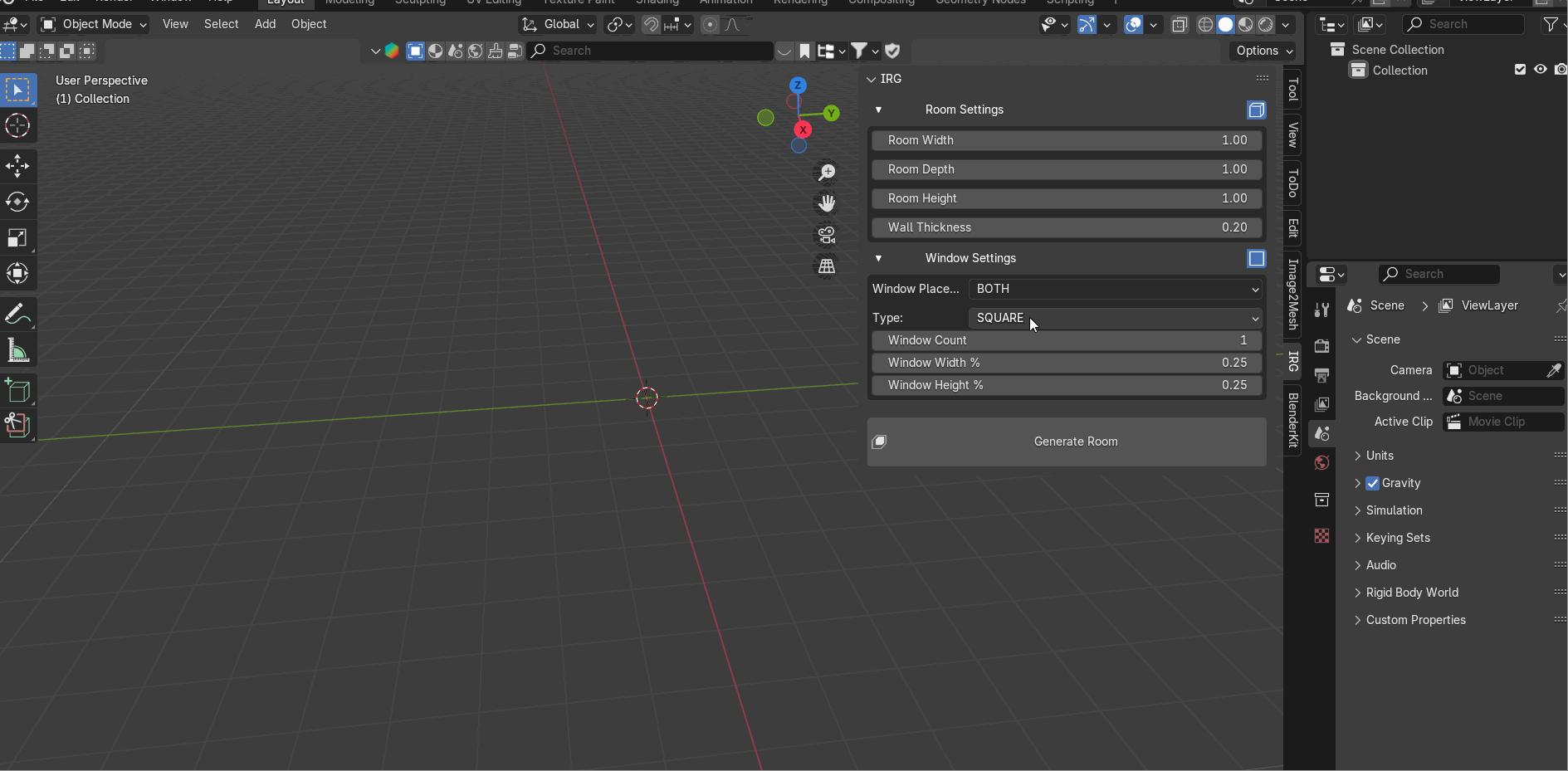
Task: Open the Object Mode dropdown
Action: (x=94, y=24)
